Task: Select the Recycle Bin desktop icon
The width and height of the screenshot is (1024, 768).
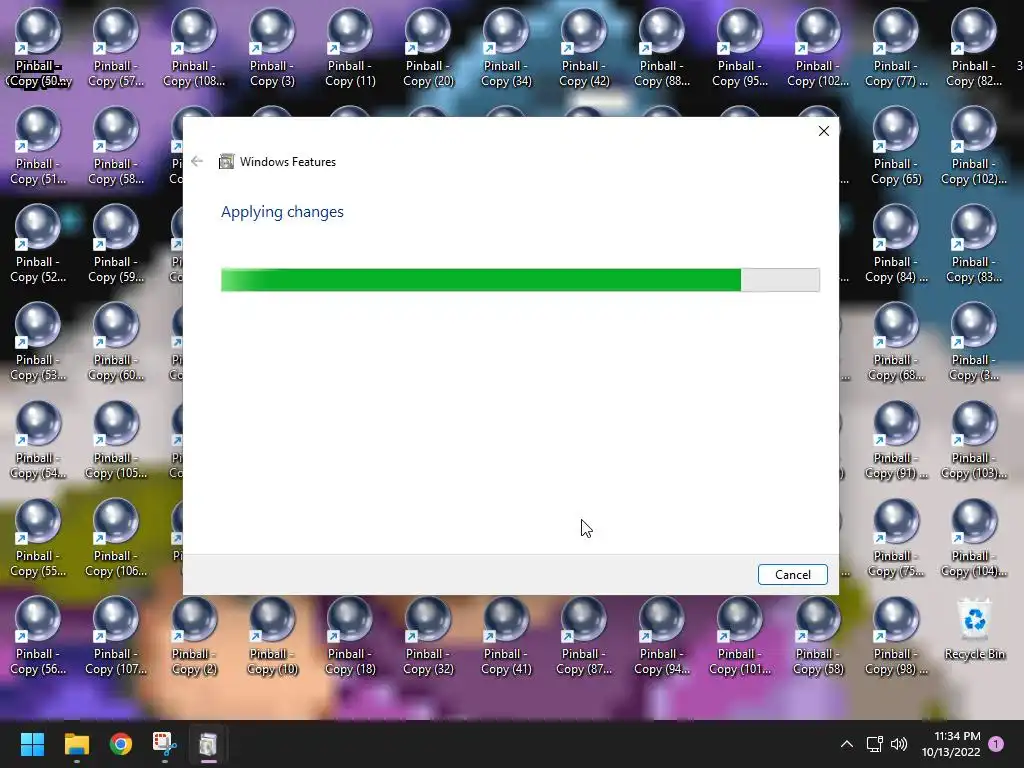Action: (974, 630)
